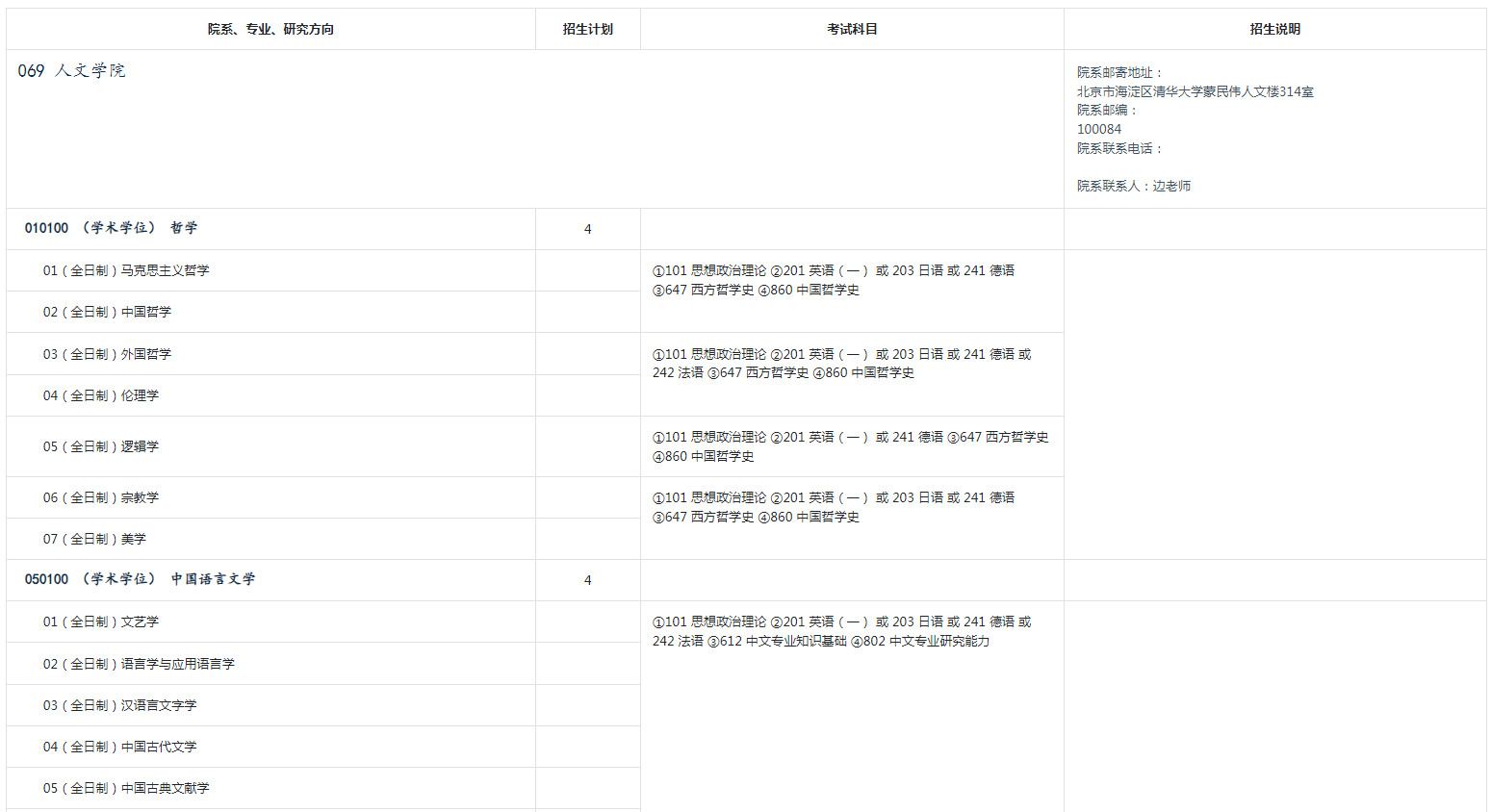This screenshot has width=1491, height=812.
Task: Click the 04 伦理学 direction row
Action: pyautogui.click(x=101, y=395)
